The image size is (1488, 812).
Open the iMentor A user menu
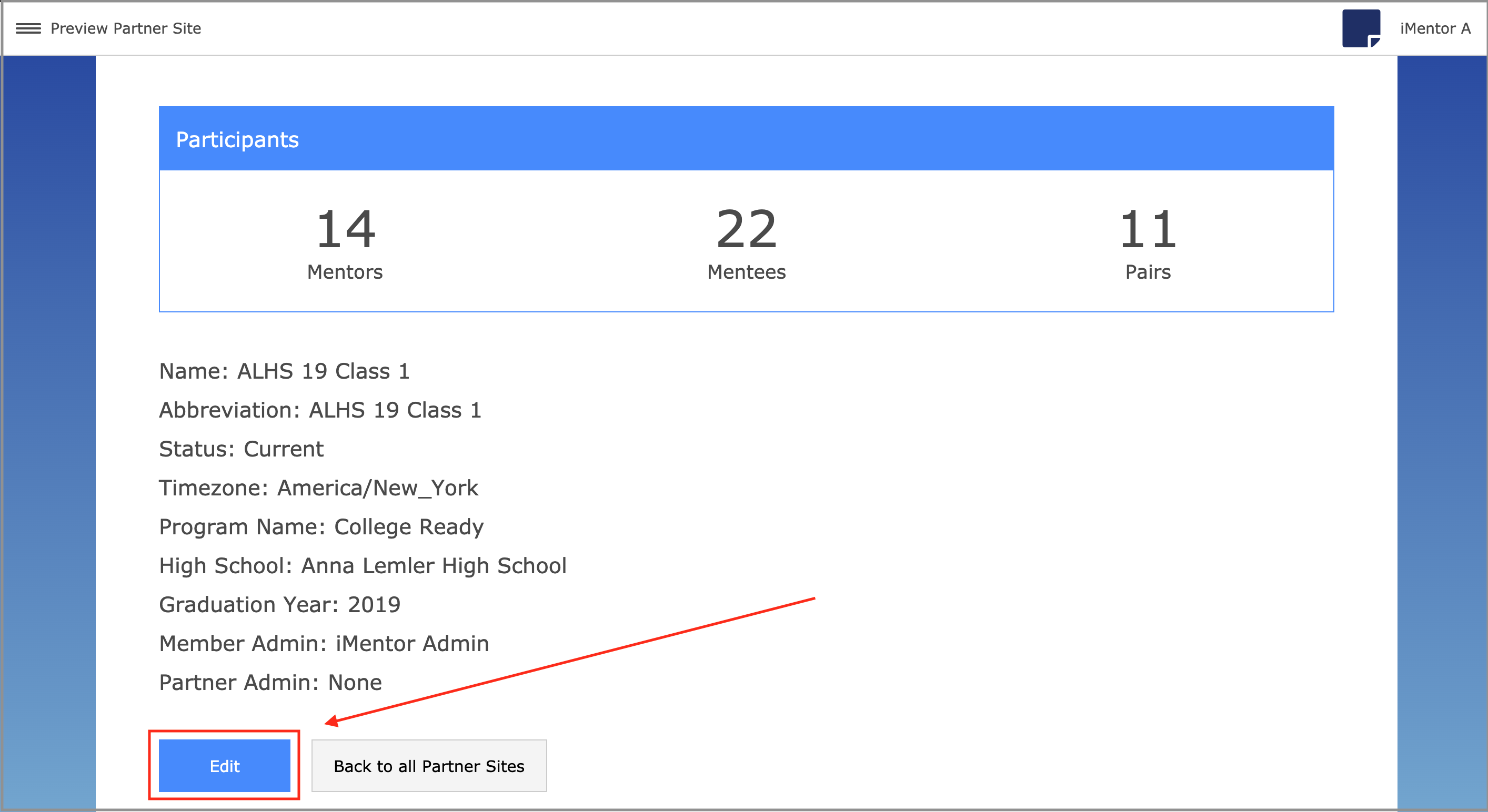[x=1434, y=28]
